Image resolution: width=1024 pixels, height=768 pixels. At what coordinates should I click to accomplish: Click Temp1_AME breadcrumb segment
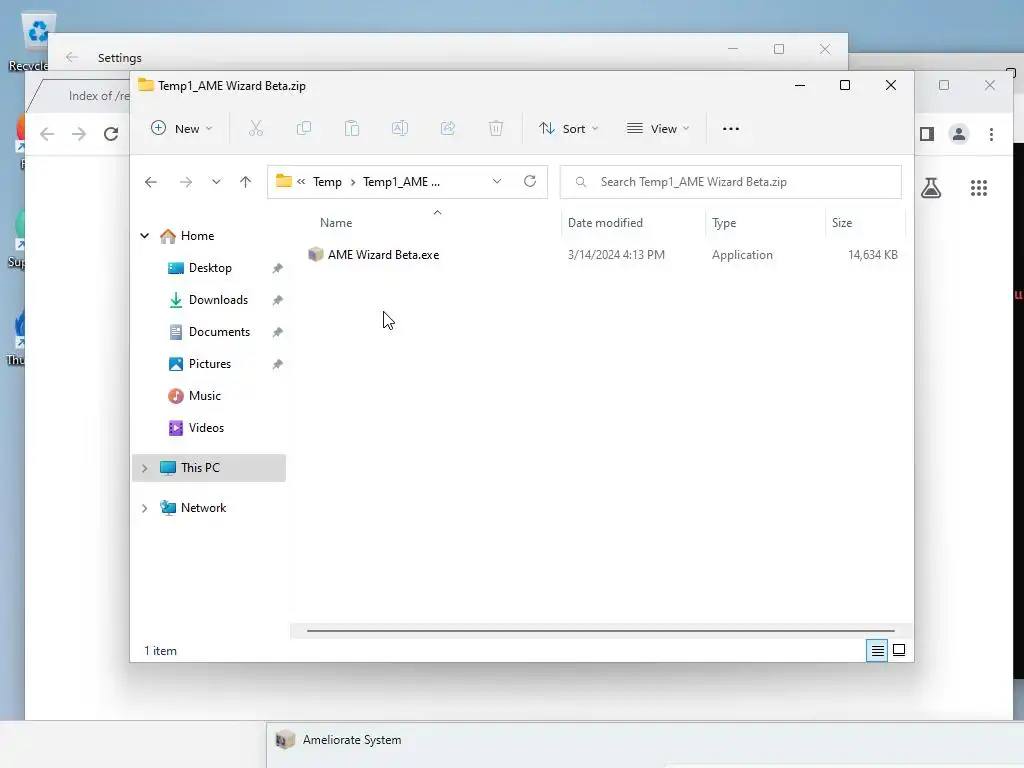point(401,182)
